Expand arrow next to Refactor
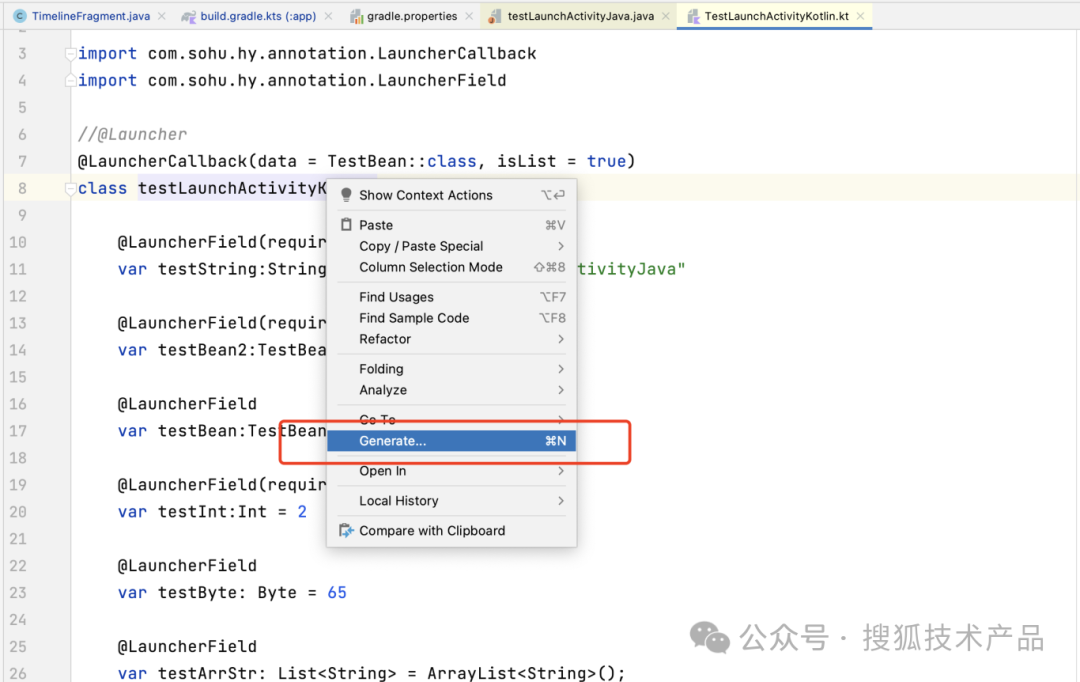This screenshot has width=1080, height=682. tap(561, 339)
